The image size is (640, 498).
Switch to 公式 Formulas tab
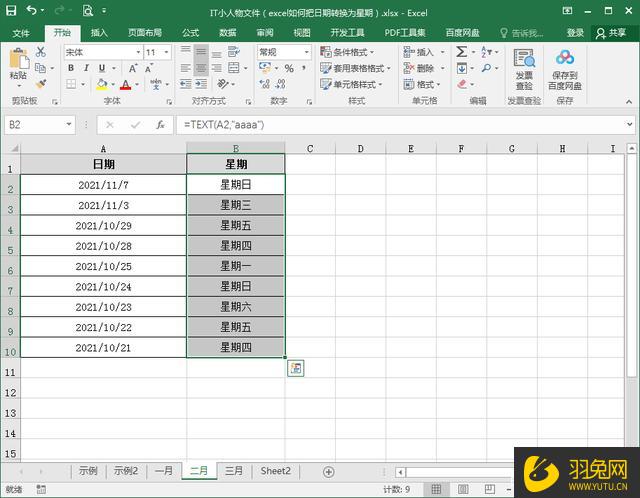(191, 33)
